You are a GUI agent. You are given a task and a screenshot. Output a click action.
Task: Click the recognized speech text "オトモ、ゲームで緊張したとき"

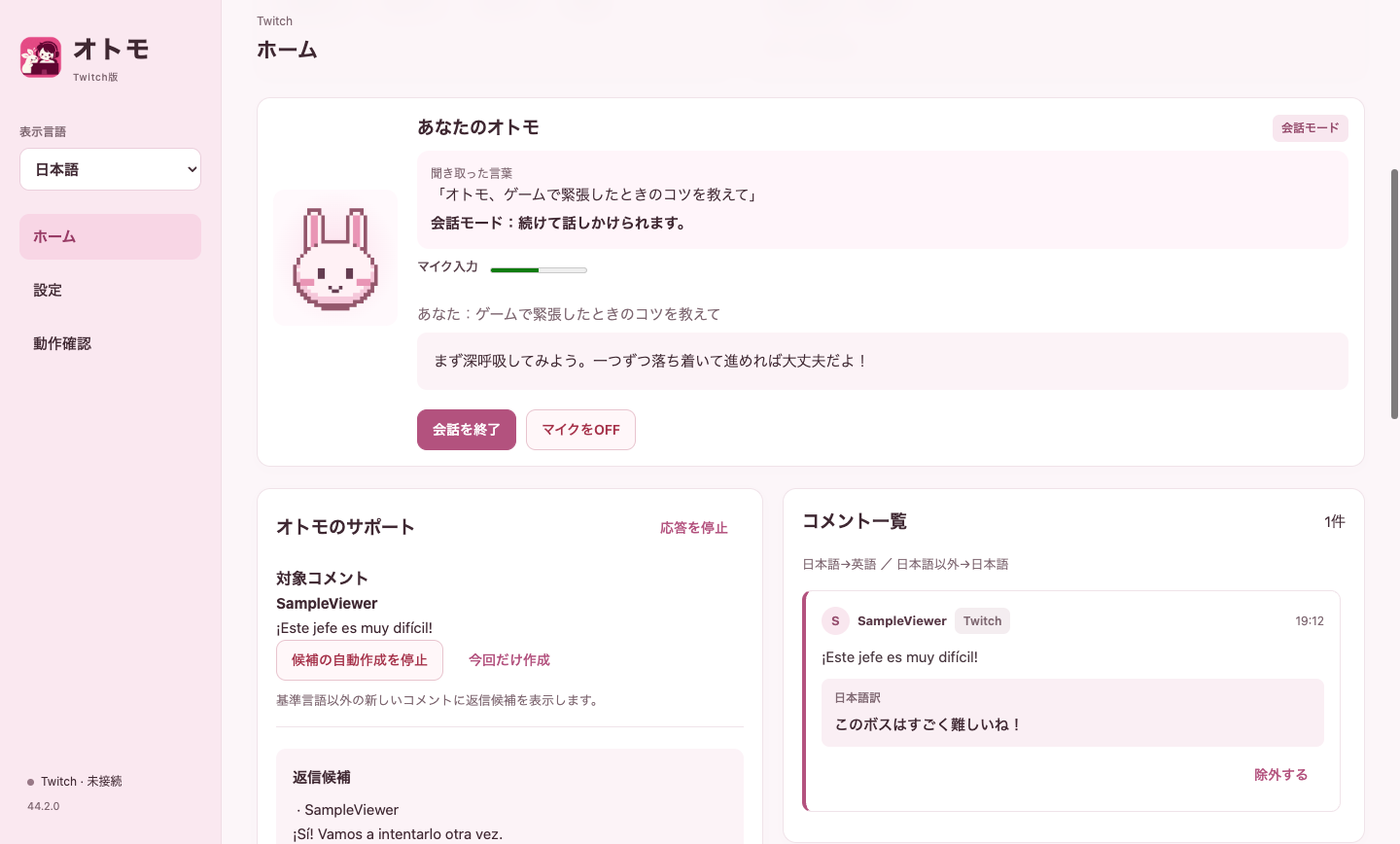coord(596,194)
